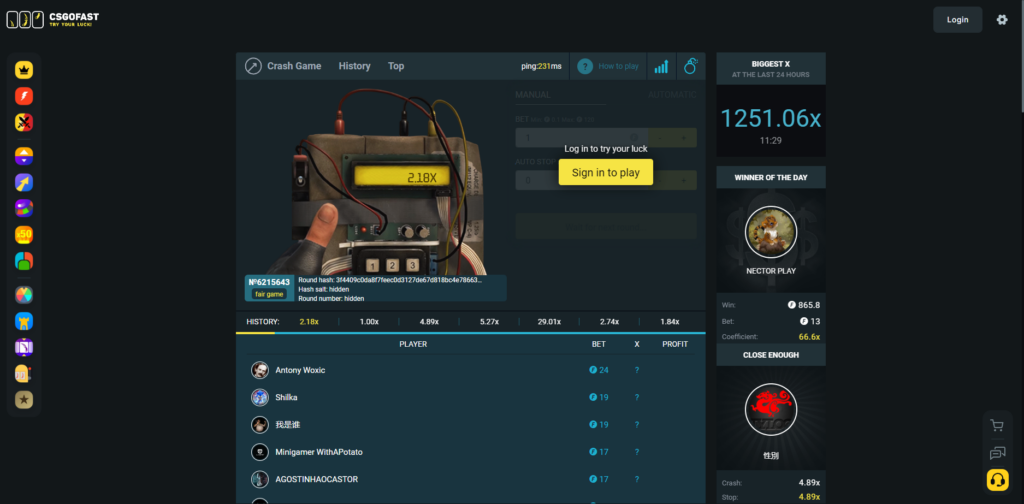Select the MANUAL betting tab

point(533,95)
